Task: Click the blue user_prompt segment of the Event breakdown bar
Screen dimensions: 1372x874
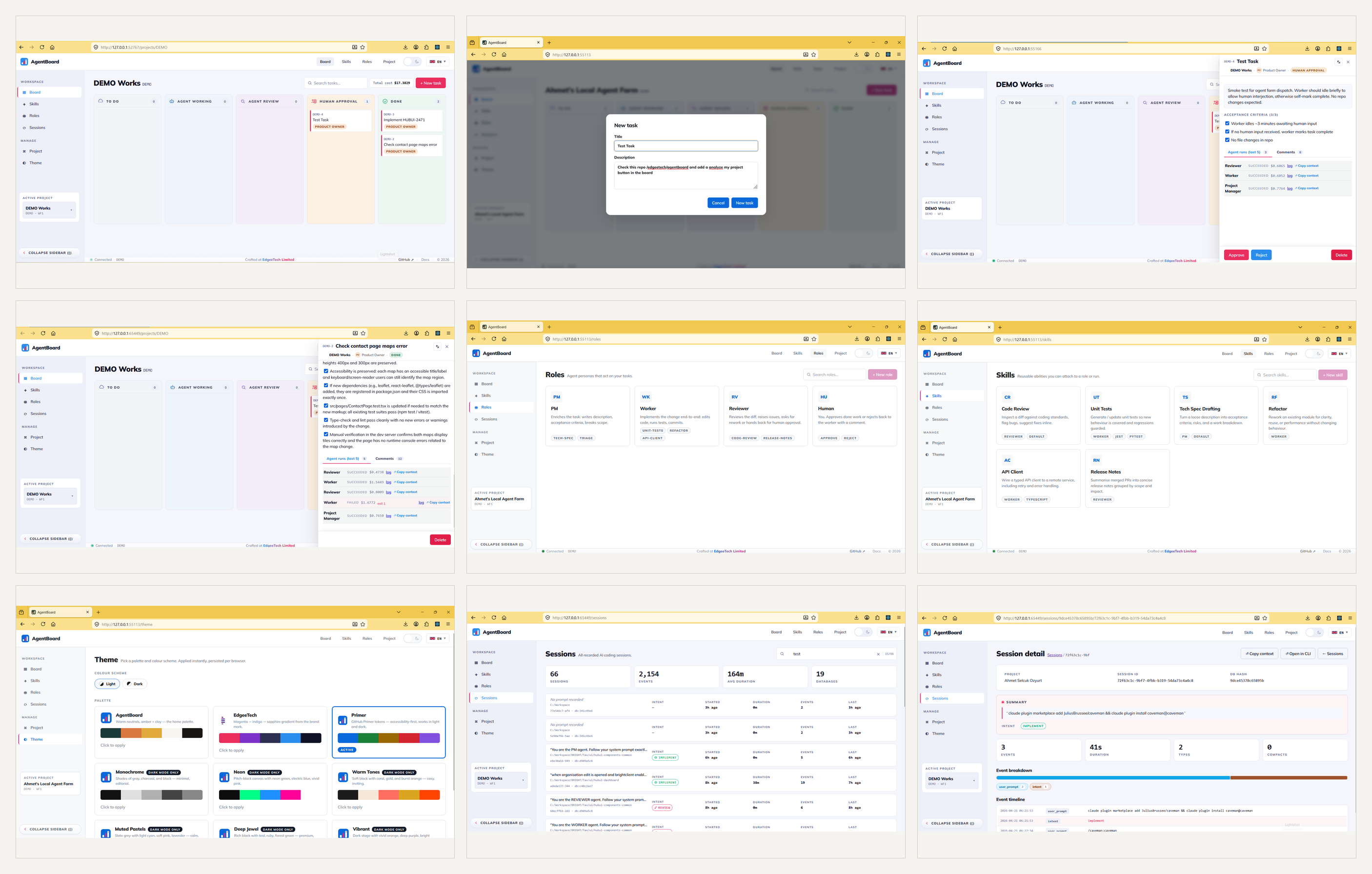Action: [x=1113, y=777]
